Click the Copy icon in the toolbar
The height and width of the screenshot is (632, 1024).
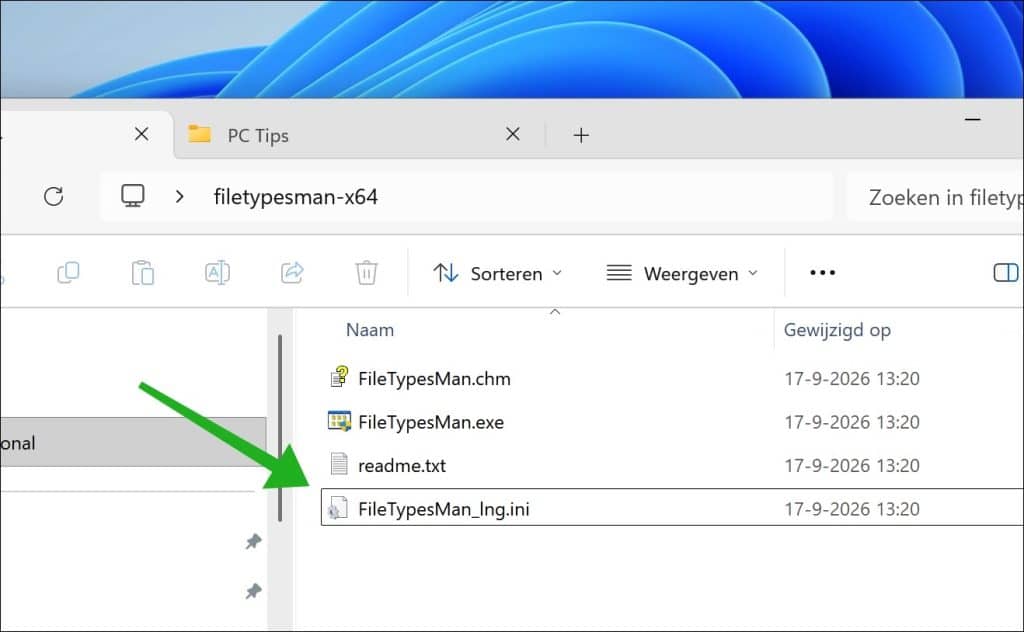pos(69,272)
